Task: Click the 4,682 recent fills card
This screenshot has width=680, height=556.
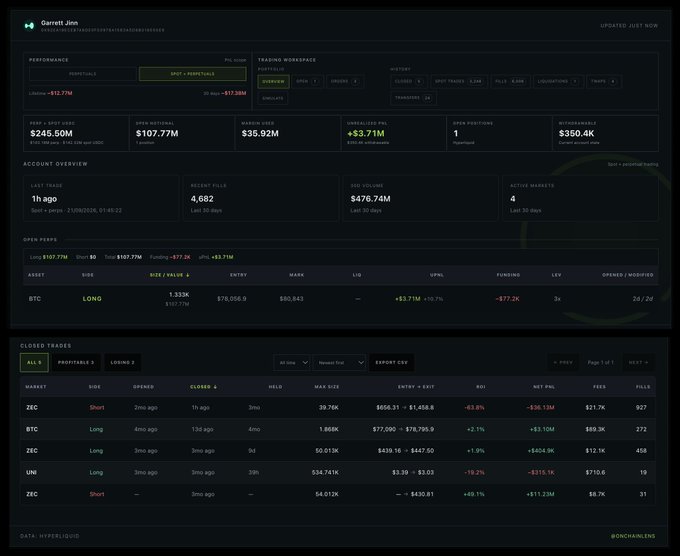Action: [261, 198]
